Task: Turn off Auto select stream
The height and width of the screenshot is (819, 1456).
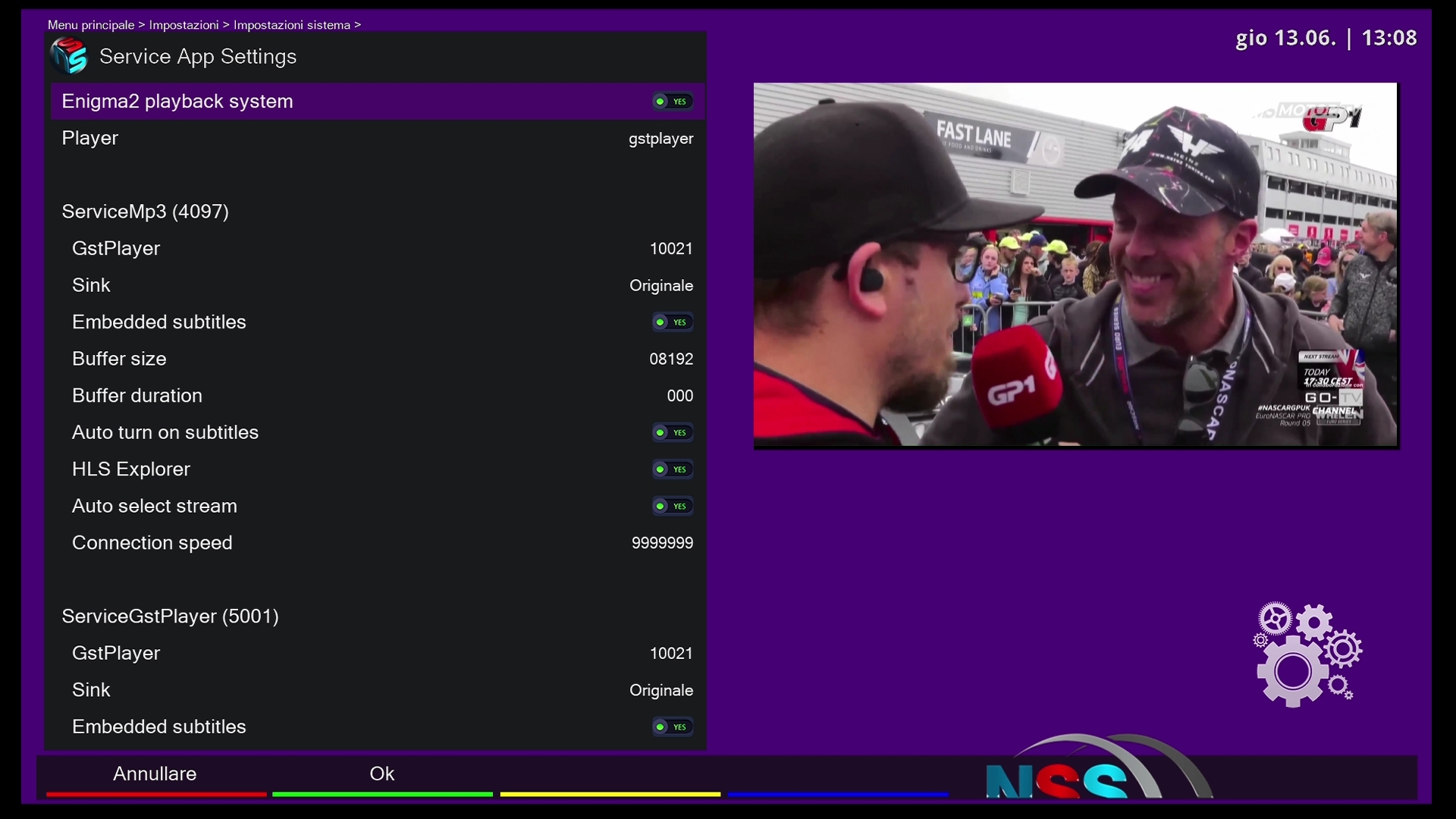Action: click(x=672, y=507)
